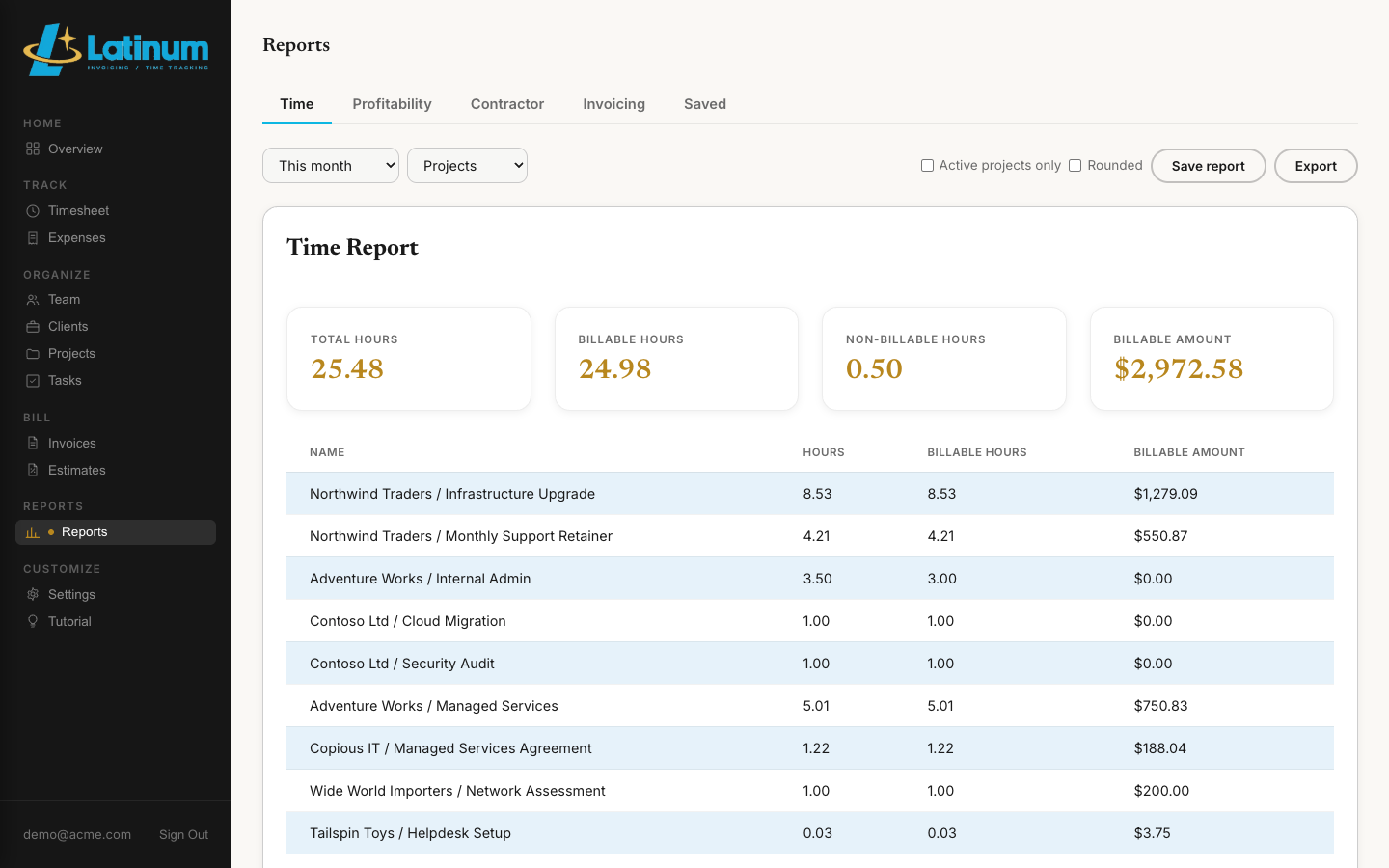This screenshot has width=1389, height=868.
Task: Open the This month date range dropdown
Action: [331, 165]
